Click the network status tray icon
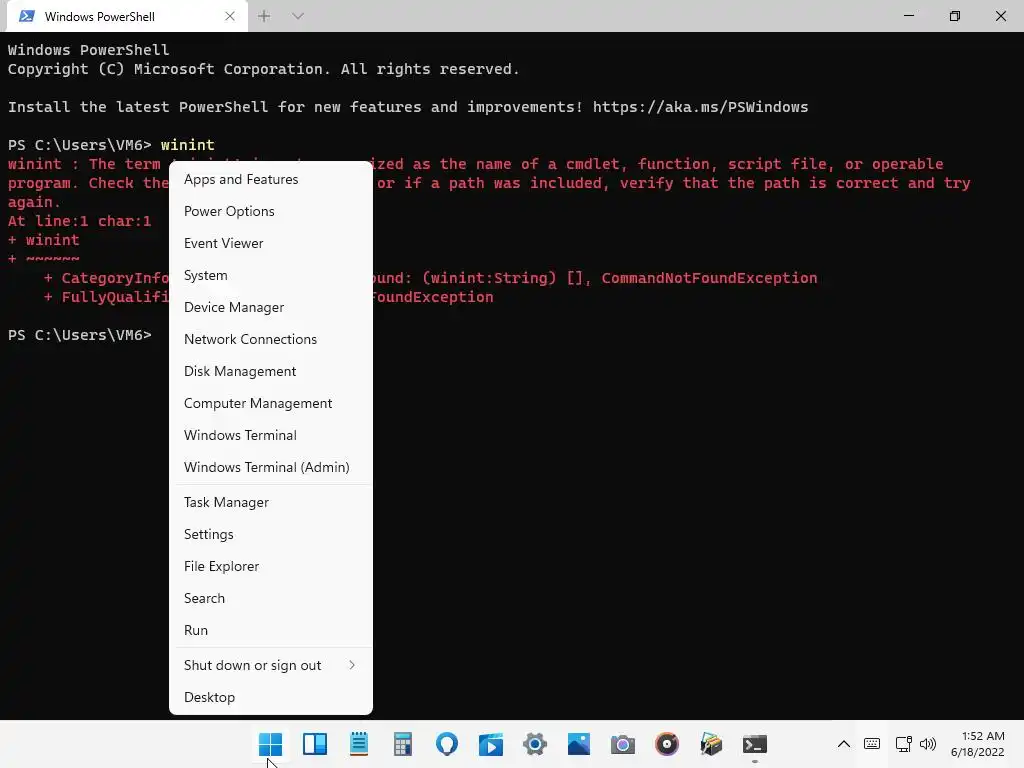 pyautogui.click(x=903, y=744)
